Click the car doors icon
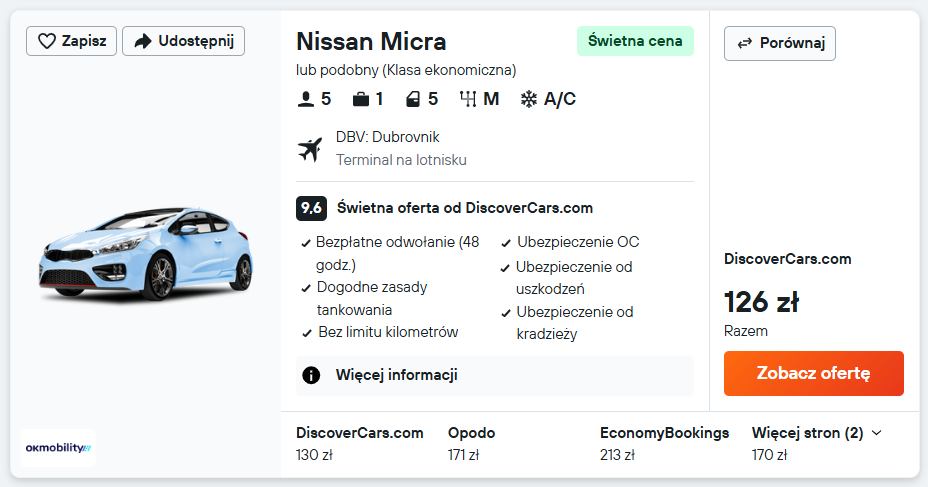 (413, 99)
